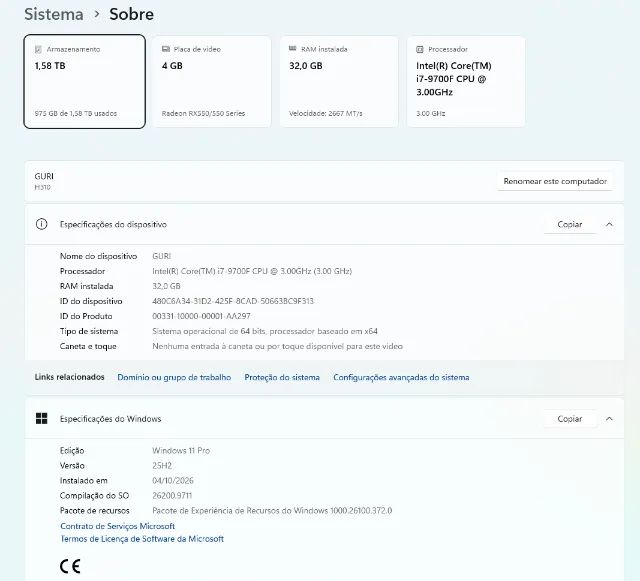Open Domínio ou grupo de trabalho link

[x=174, y=377]
